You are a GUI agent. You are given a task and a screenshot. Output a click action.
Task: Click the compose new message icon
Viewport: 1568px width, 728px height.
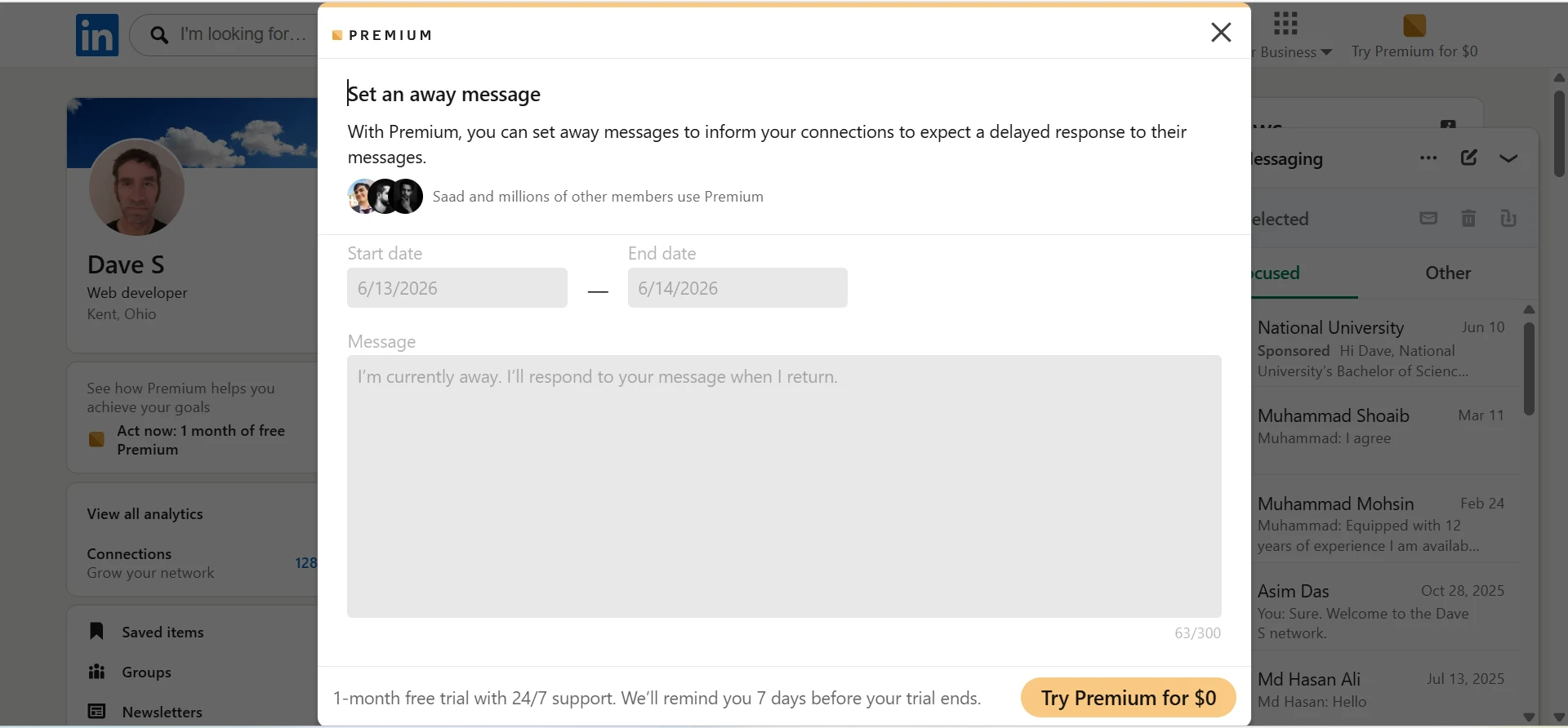point(1468,158)
